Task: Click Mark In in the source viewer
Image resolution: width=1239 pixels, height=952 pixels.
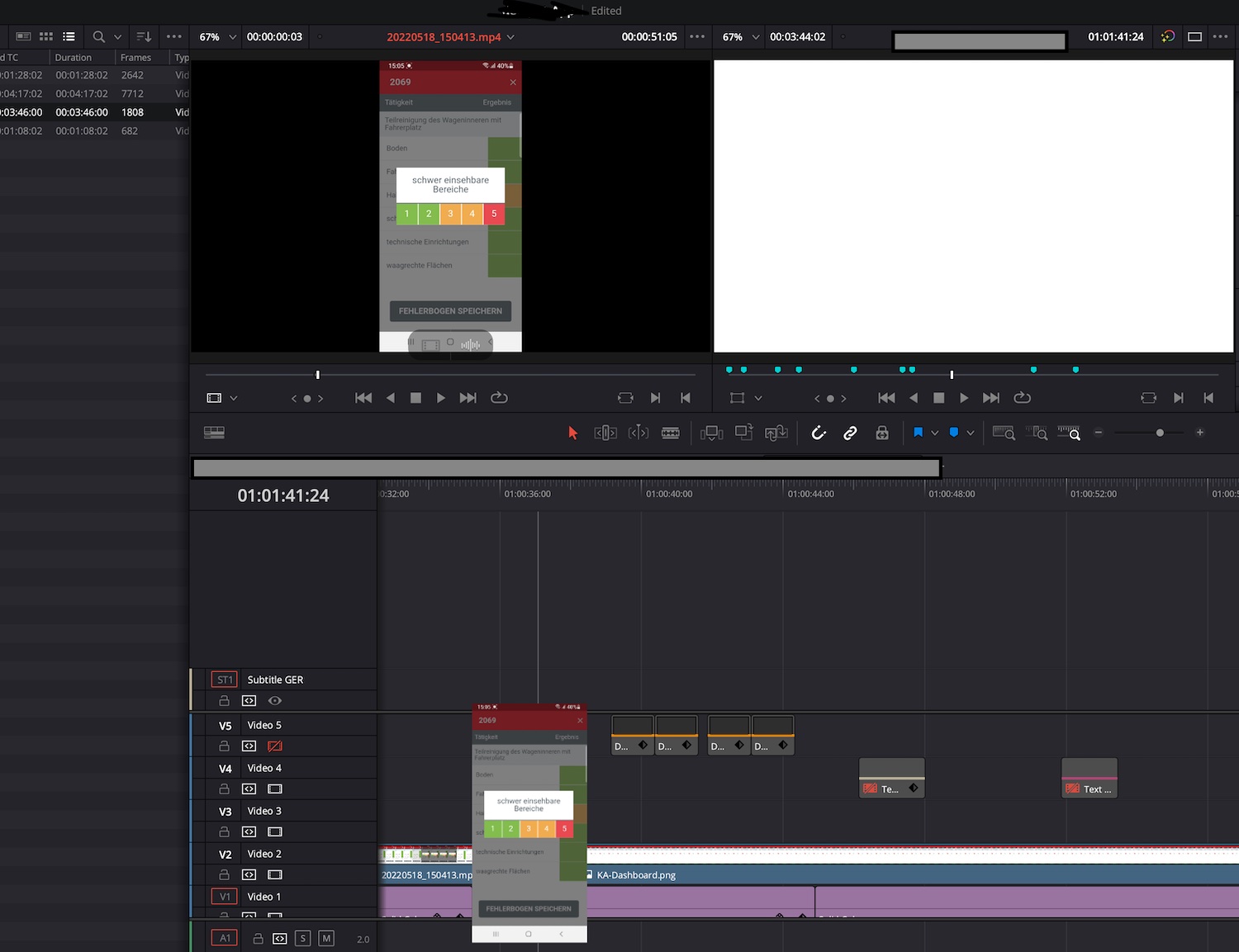Action: pyautogui.click(x=655, y=398)
